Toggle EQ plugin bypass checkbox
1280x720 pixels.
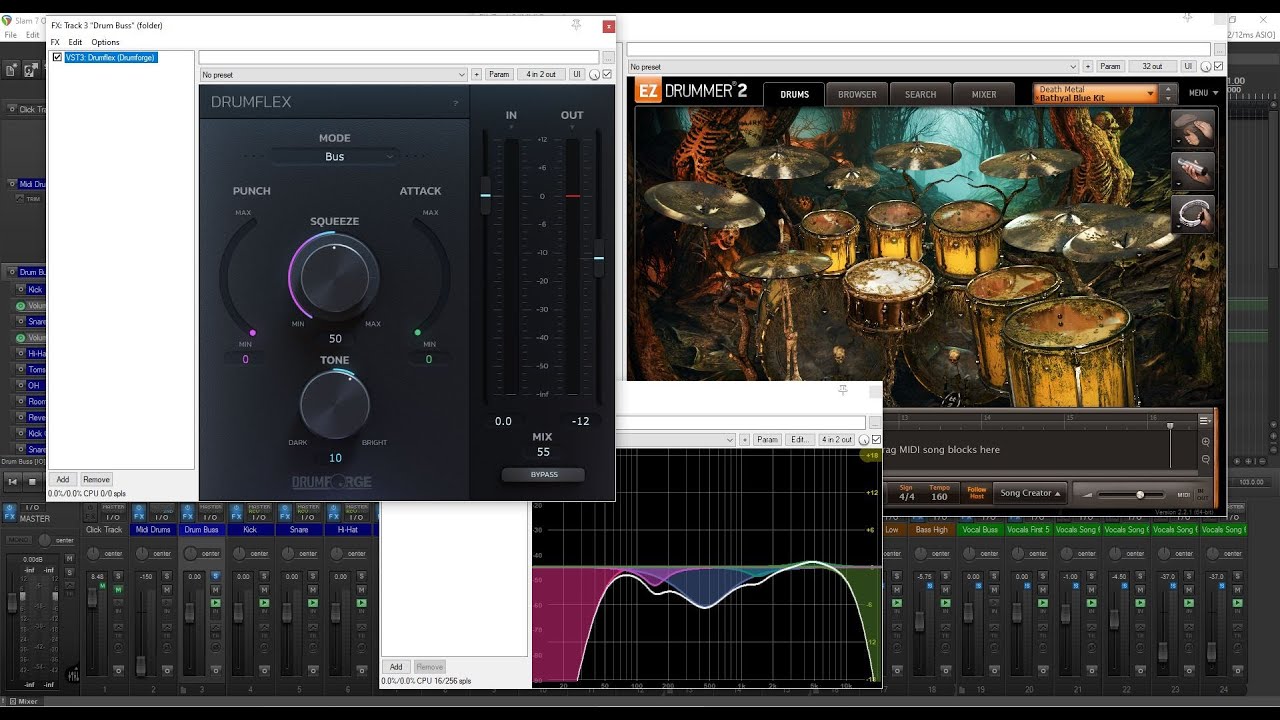coord(877,440)
